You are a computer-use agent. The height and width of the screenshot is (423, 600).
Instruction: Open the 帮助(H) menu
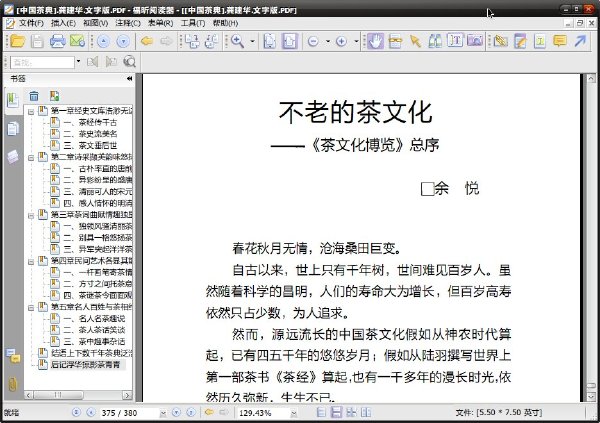tap(225, 23)
